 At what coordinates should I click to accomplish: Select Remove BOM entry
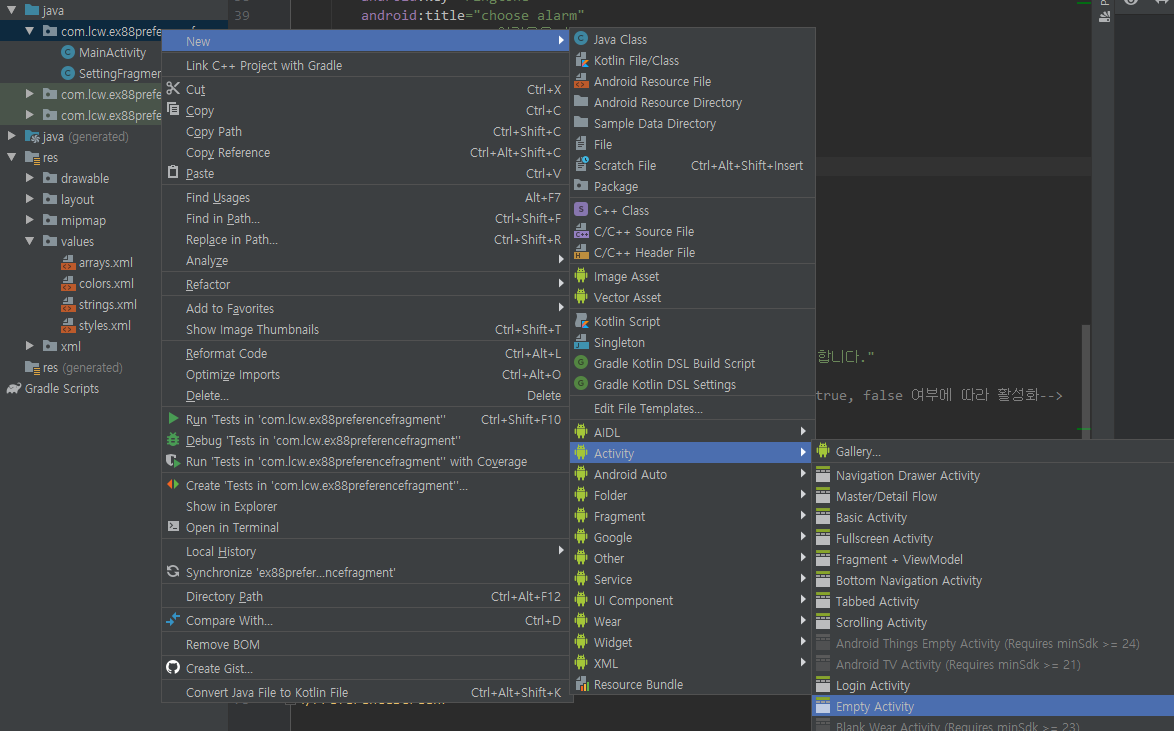point(365,644)
